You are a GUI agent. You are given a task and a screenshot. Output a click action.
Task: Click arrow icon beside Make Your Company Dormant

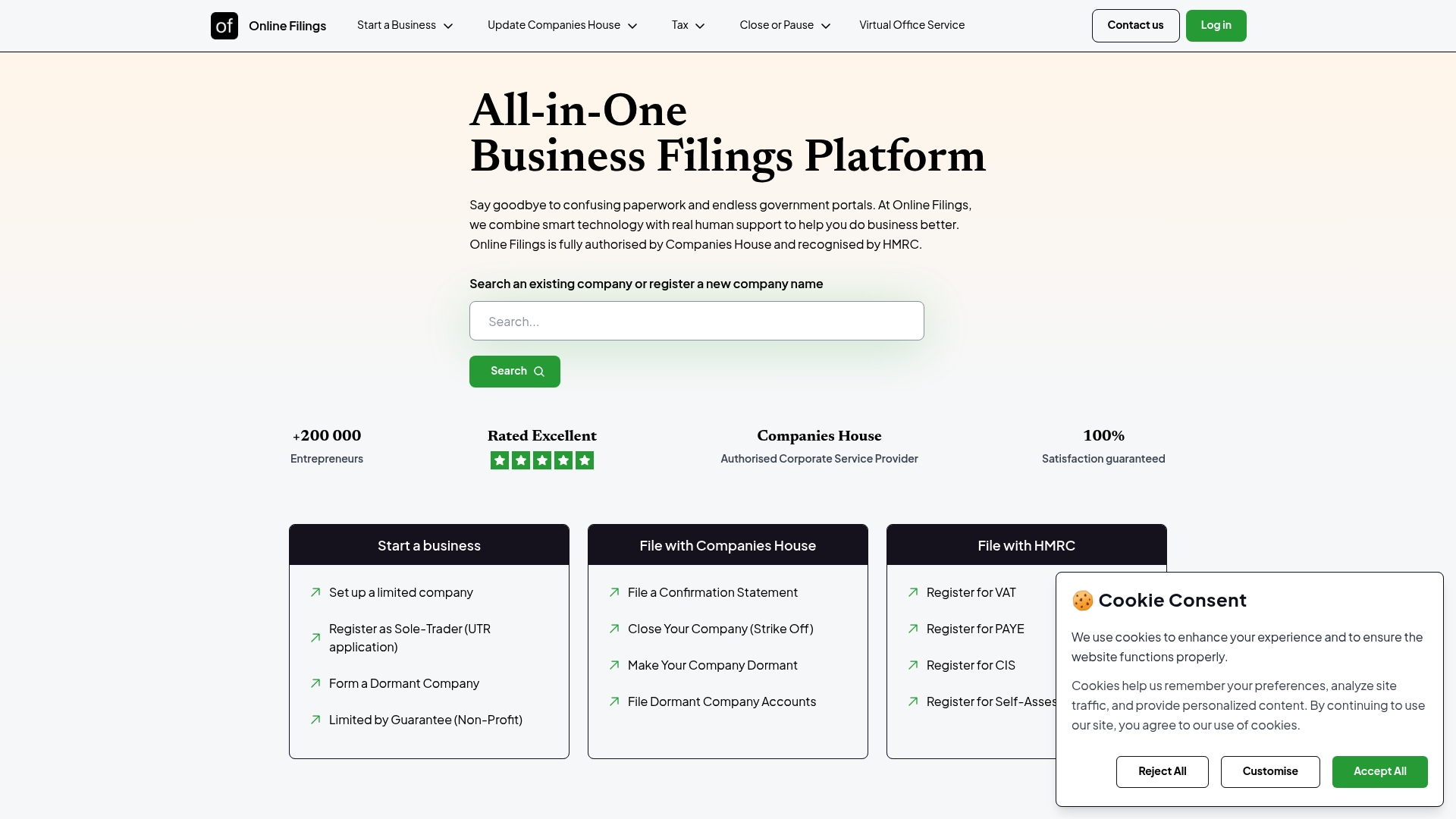614,665
